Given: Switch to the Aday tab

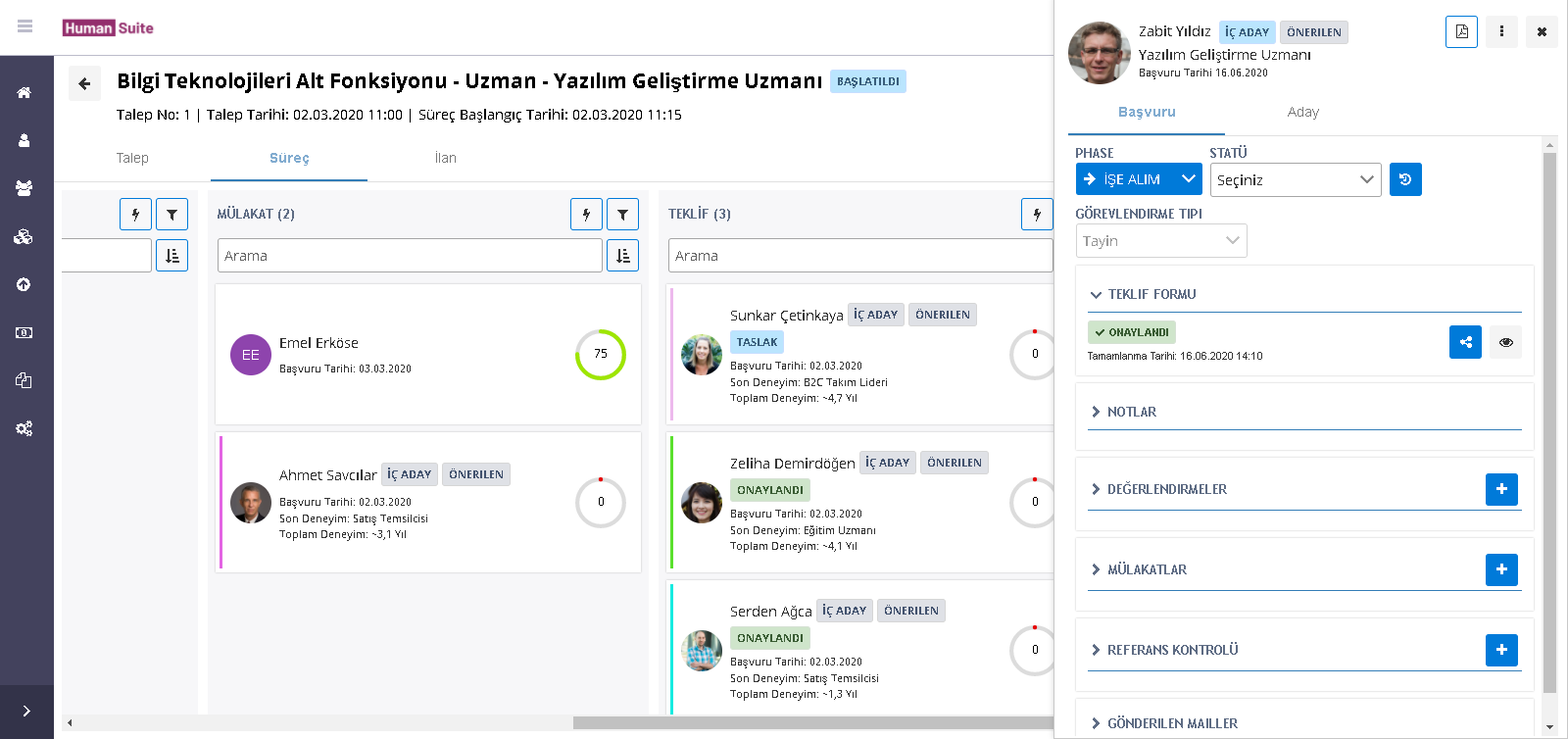Looking at the screenshot, I should click(1302, 112).
